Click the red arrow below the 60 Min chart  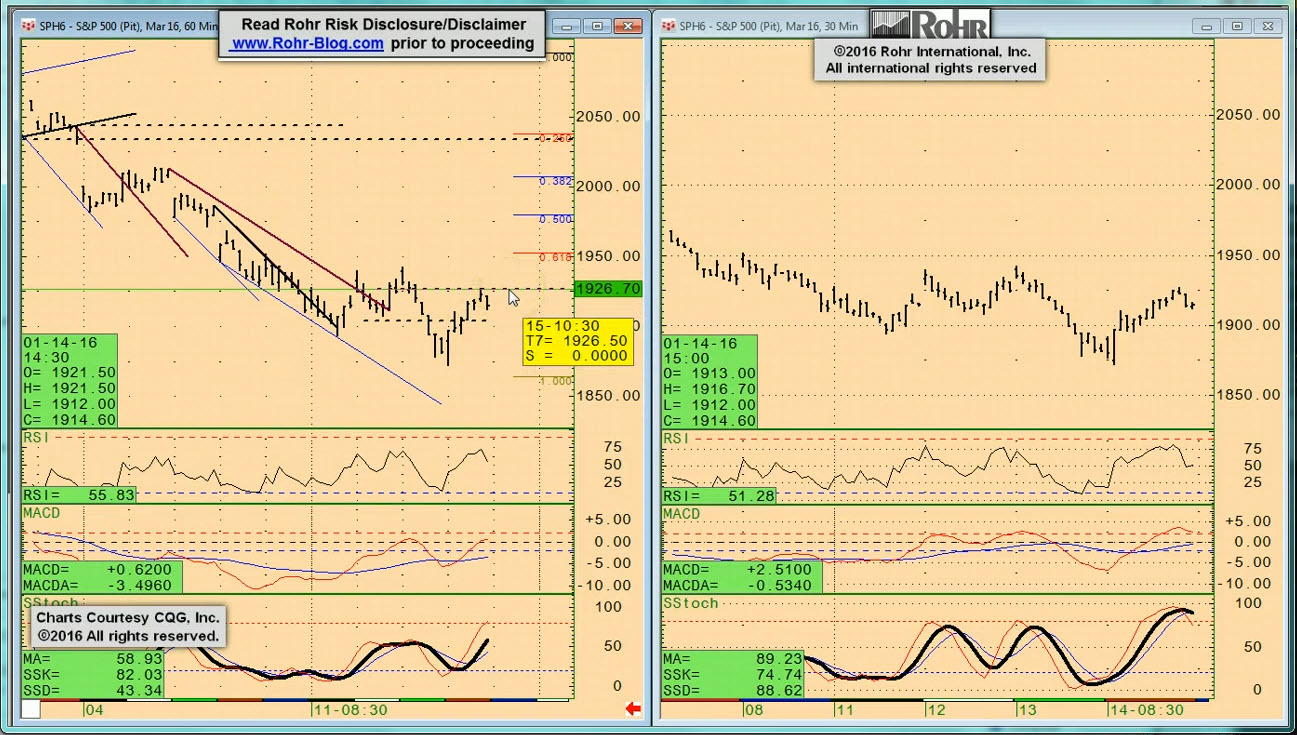pos(632,709)
